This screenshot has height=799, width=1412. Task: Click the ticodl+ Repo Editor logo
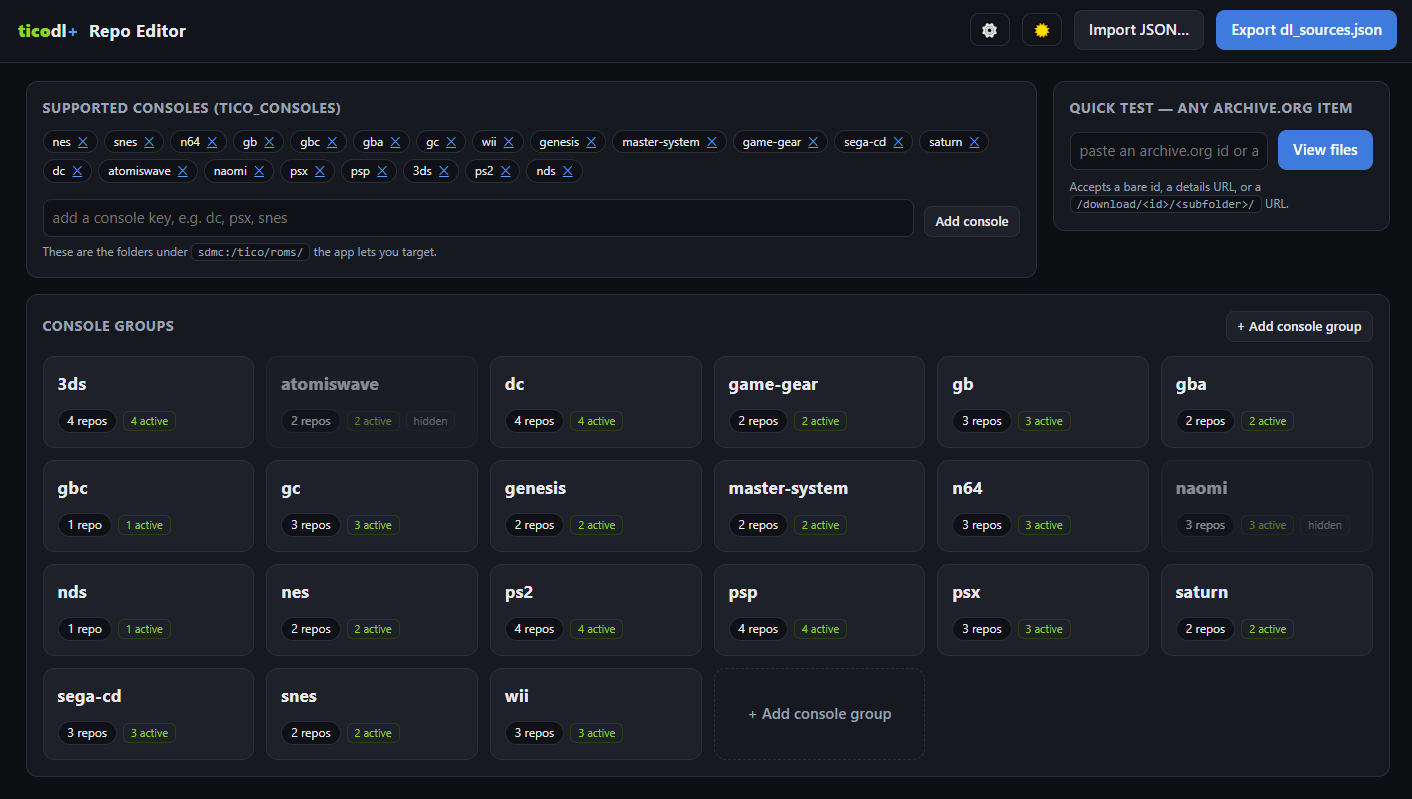[102, 31]
